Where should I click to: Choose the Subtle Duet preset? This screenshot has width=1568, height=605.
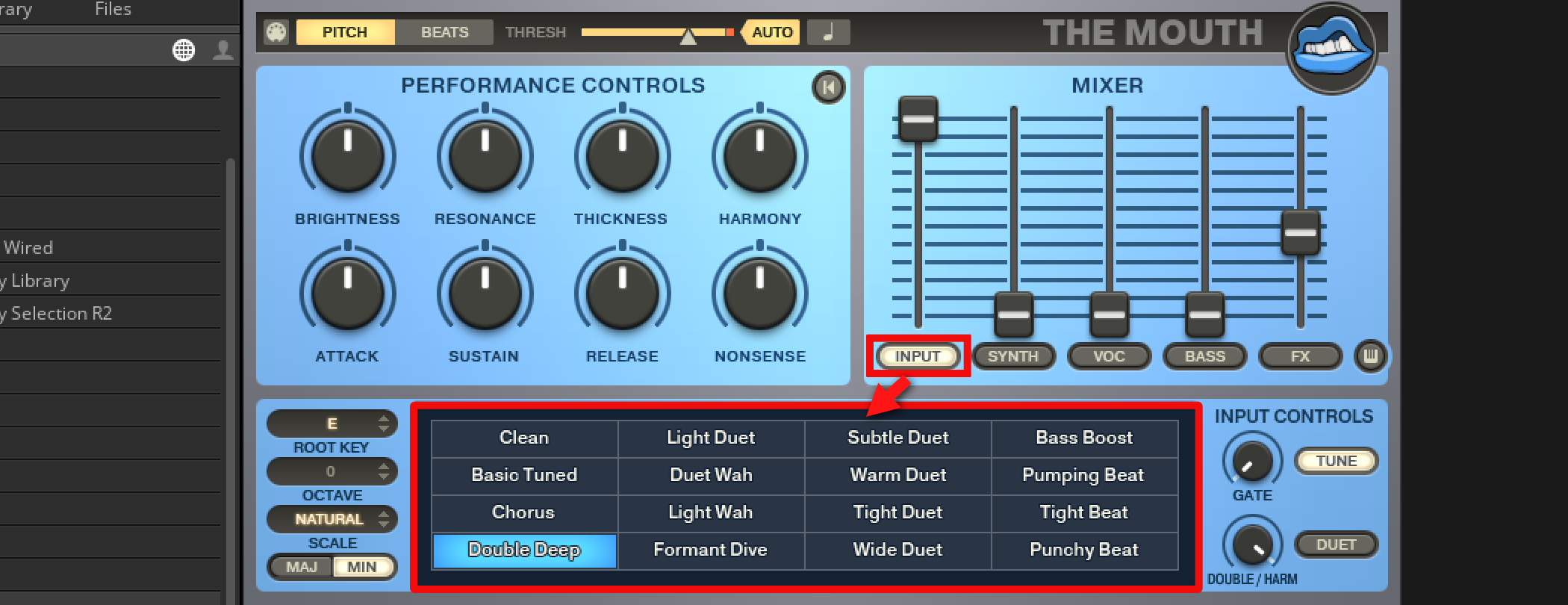(897, 438)
